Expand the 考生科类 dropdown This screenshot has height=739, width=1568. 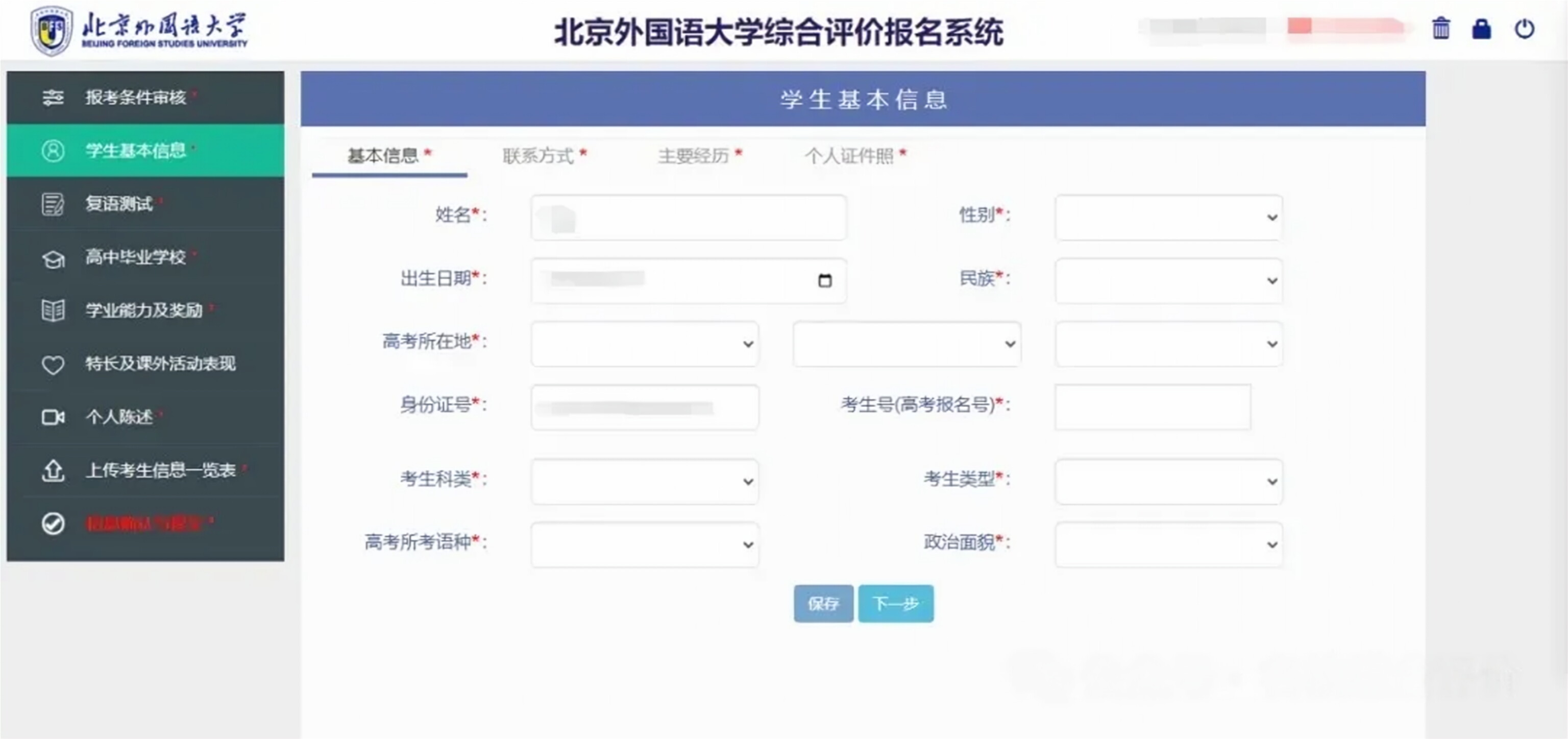645,481
